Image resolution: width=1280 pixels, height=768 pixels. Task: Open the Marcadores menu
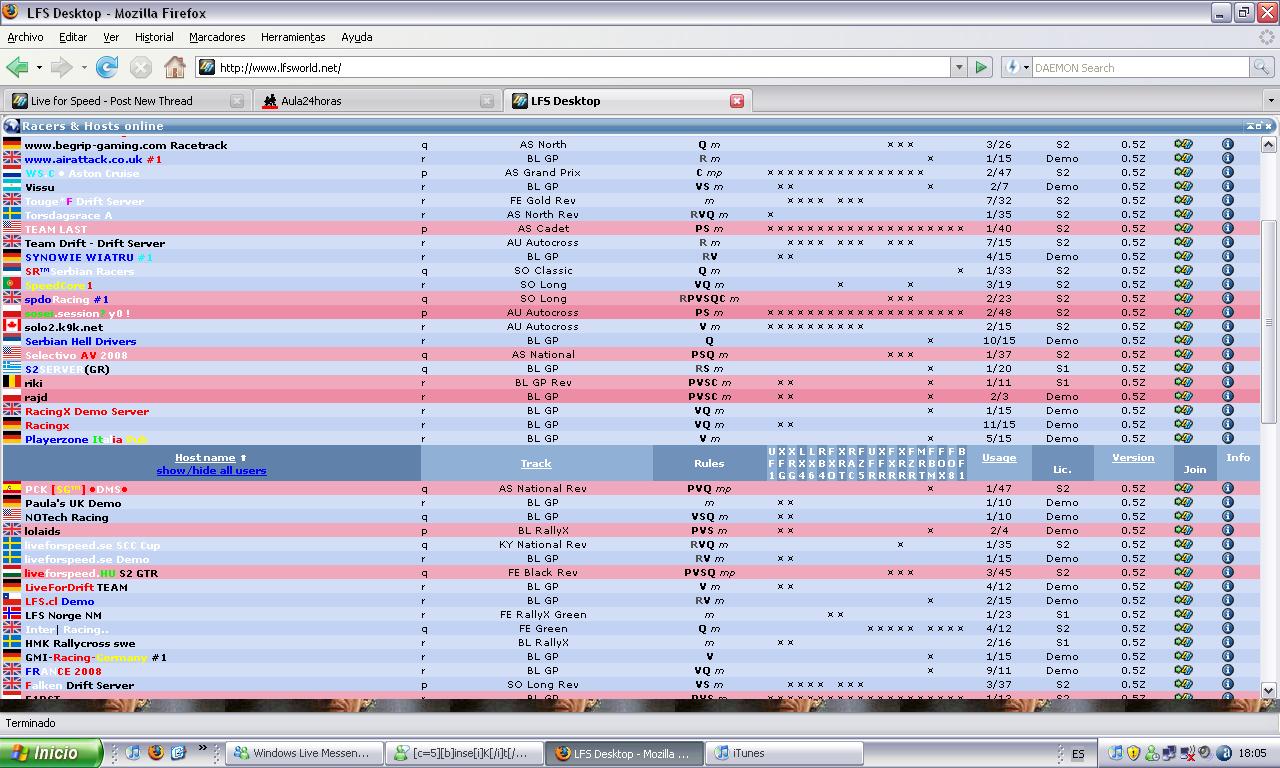pos(217,37)
